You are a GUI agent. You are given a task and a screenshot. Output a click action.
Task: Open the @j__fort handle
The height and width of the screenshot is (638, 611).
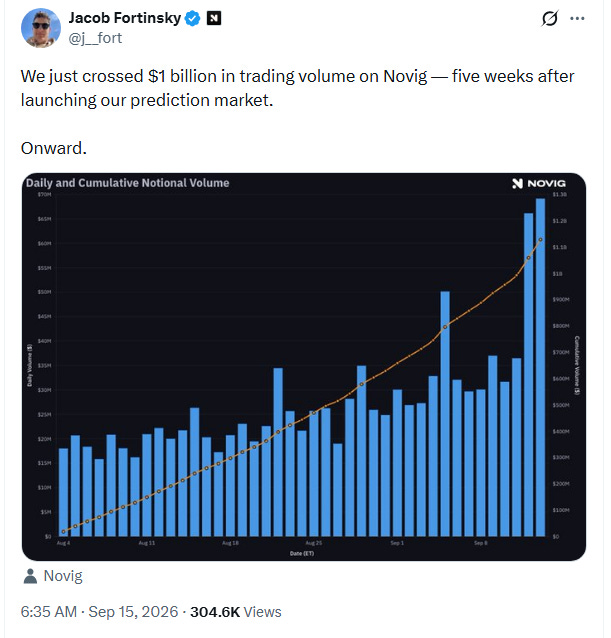tap(95, 38)
